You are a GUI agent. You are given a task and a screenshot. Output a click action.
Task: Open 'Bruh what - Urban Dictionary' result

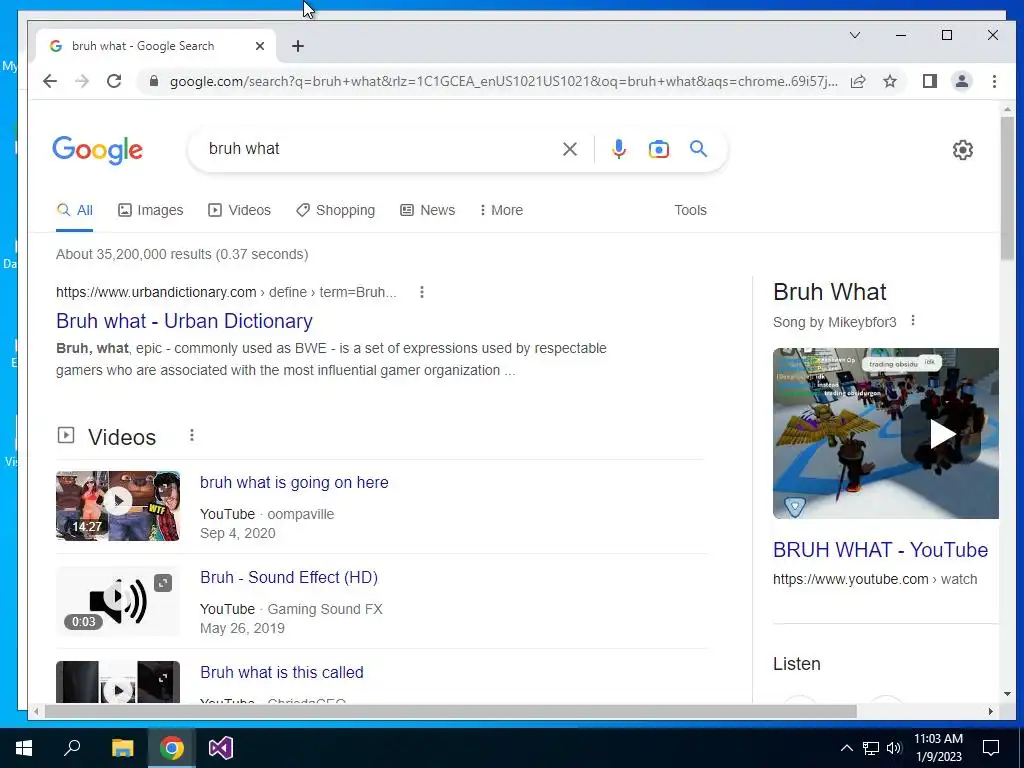click(184, 321)
